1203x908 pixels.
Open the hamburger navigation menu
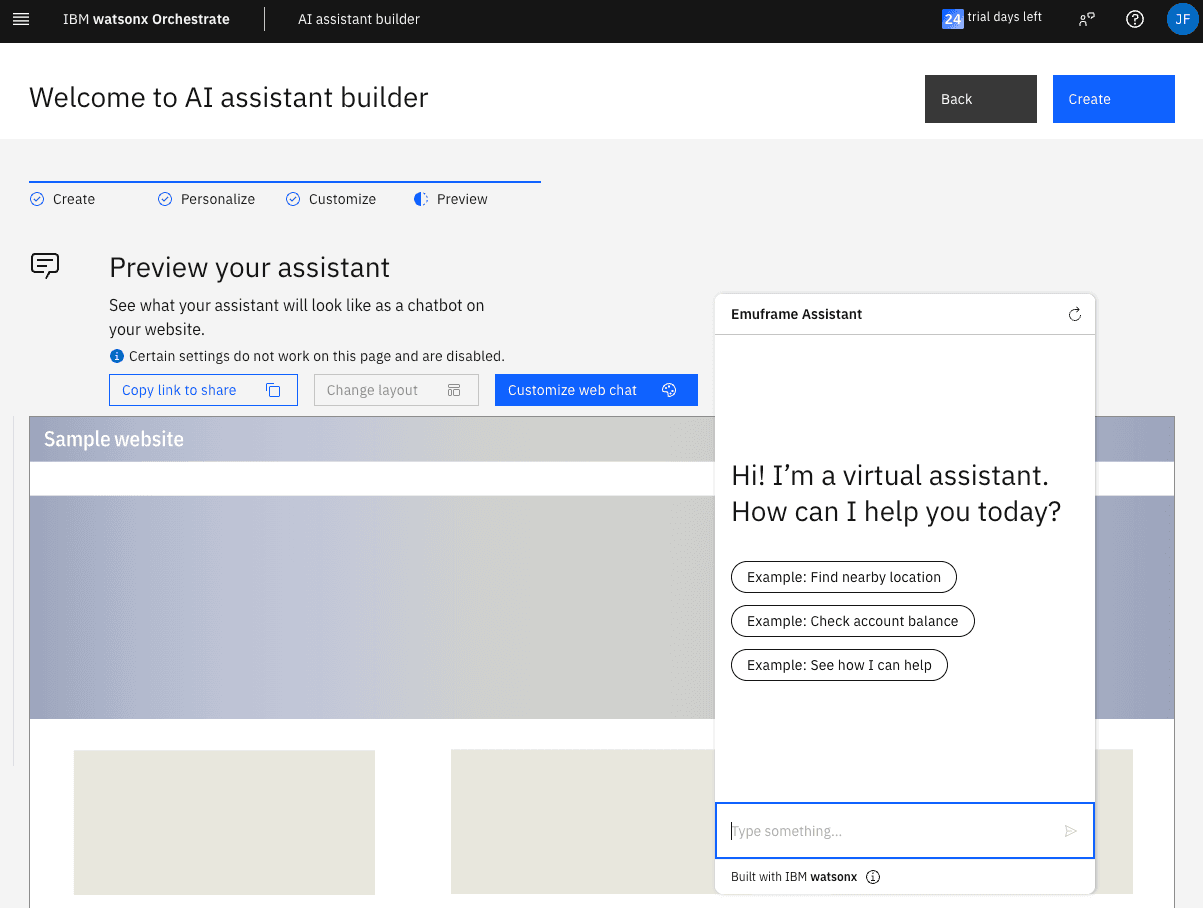21,19
